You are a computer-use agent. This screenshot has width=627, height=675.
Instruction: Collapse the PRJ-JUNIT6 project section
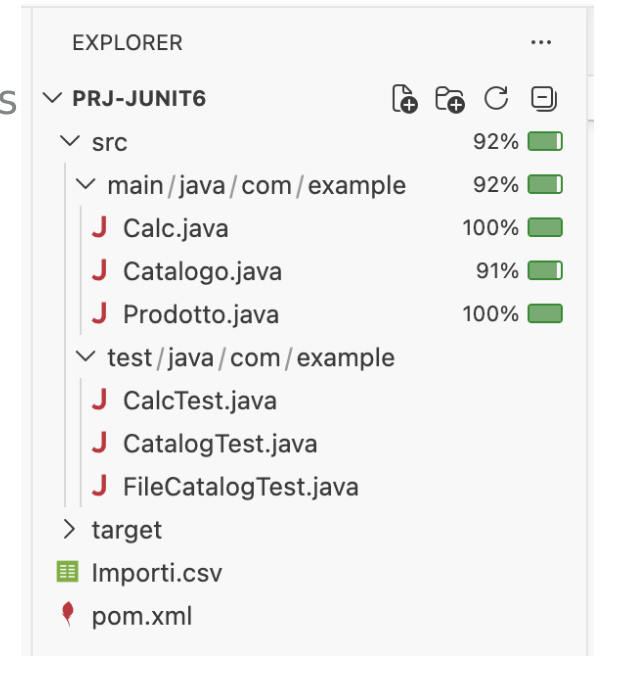coord(52,98)
